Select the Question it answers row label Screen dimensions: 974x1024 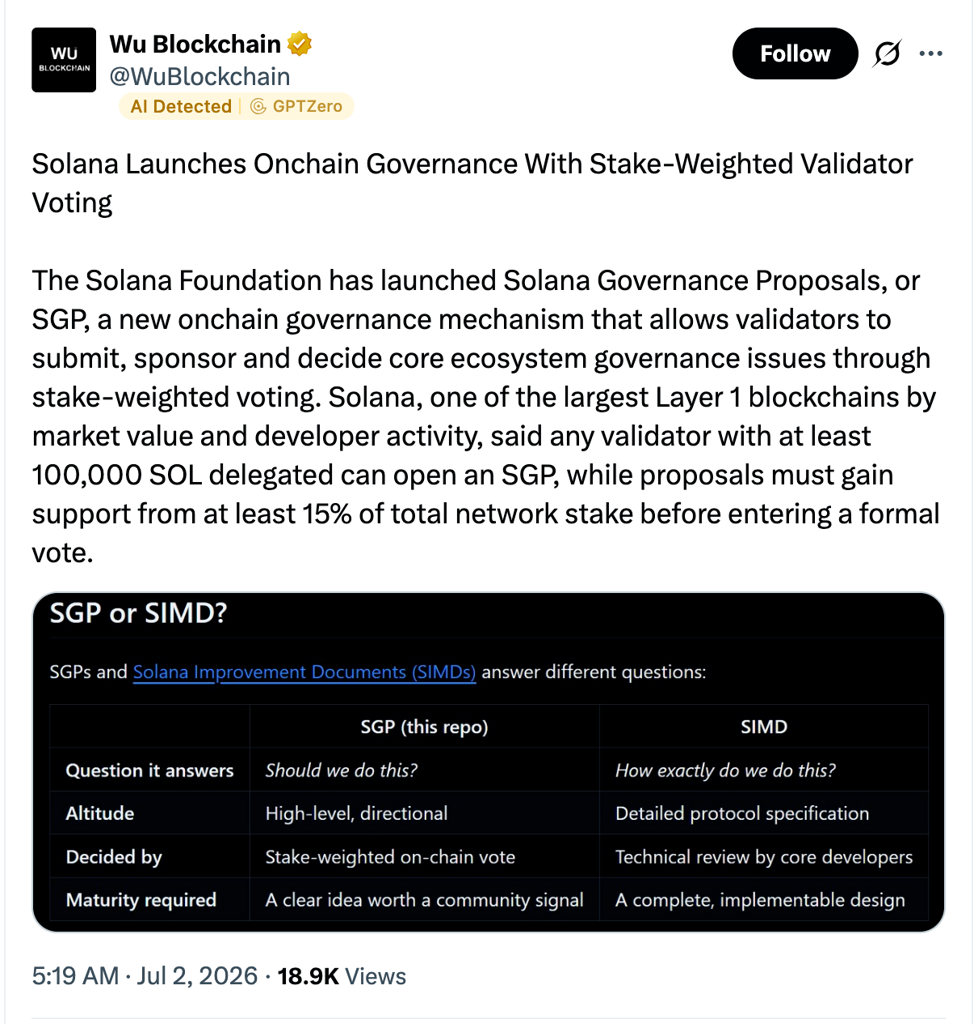tap(150, 771)
